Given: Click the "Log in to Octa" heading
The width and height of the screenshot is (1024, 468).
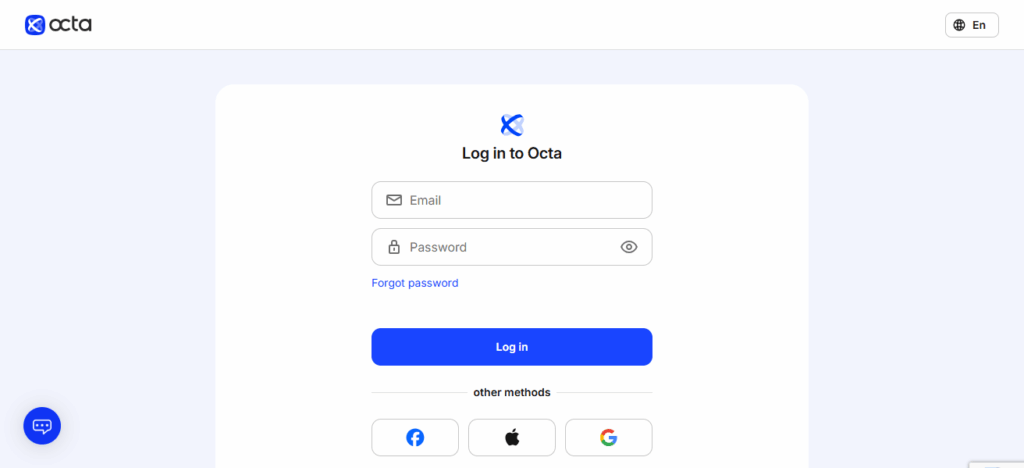Looking at the screenshot, I should [512, 154].
